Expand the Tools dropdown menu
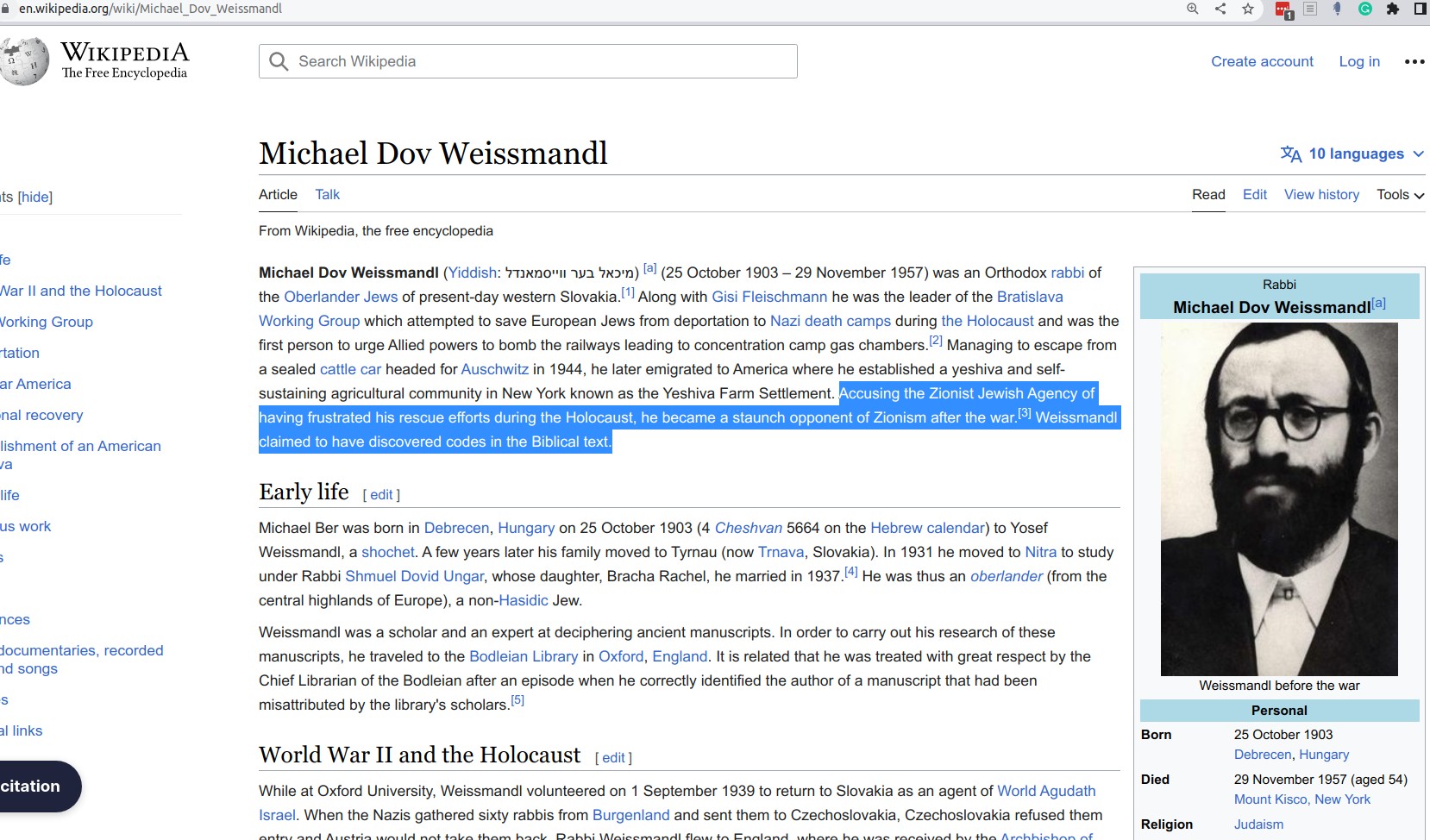 point(1400,195)
